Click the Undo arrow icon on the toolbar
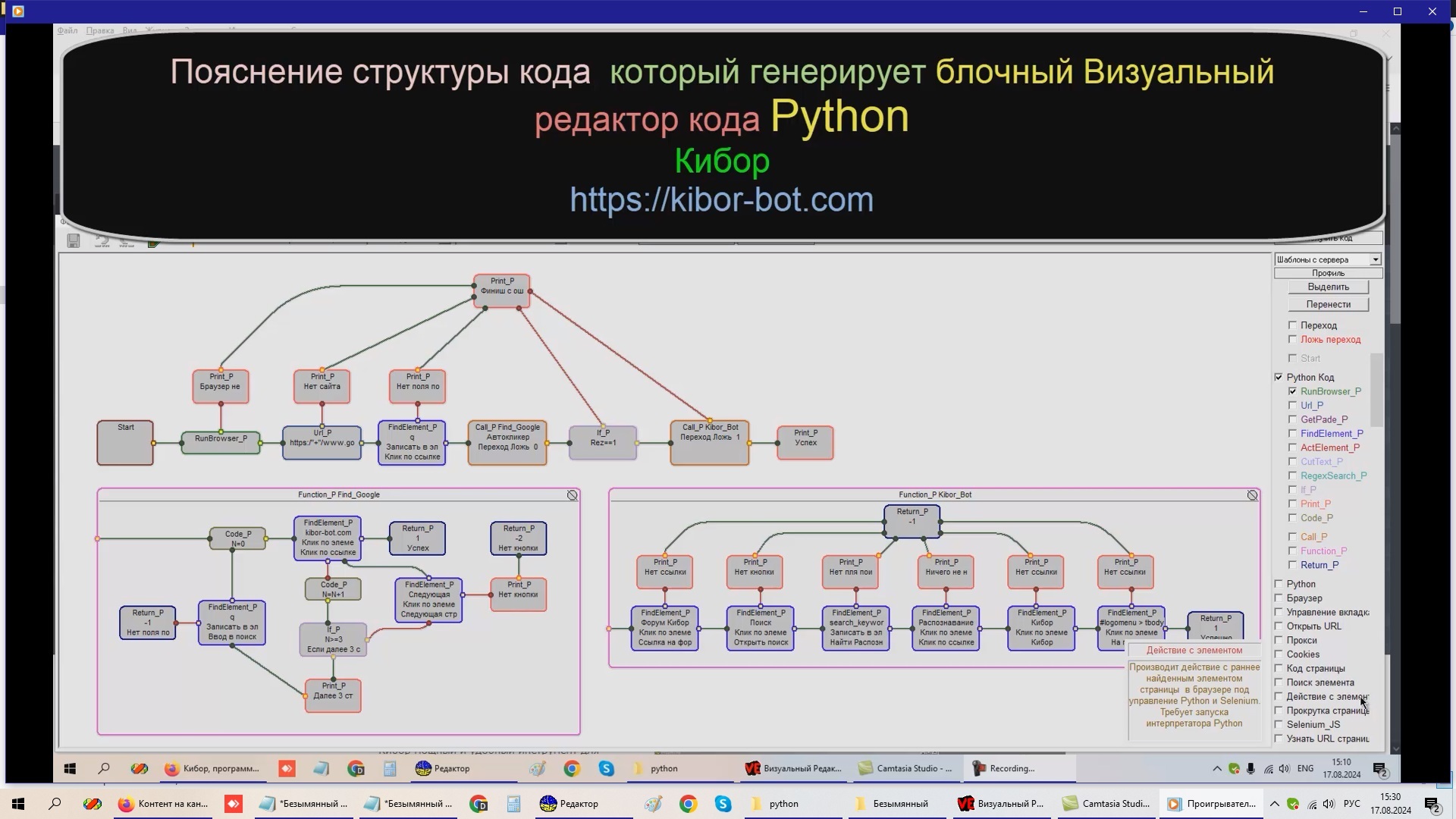Image resolution: width=1456 pixels, height=819 pixels. coord(102,240)
